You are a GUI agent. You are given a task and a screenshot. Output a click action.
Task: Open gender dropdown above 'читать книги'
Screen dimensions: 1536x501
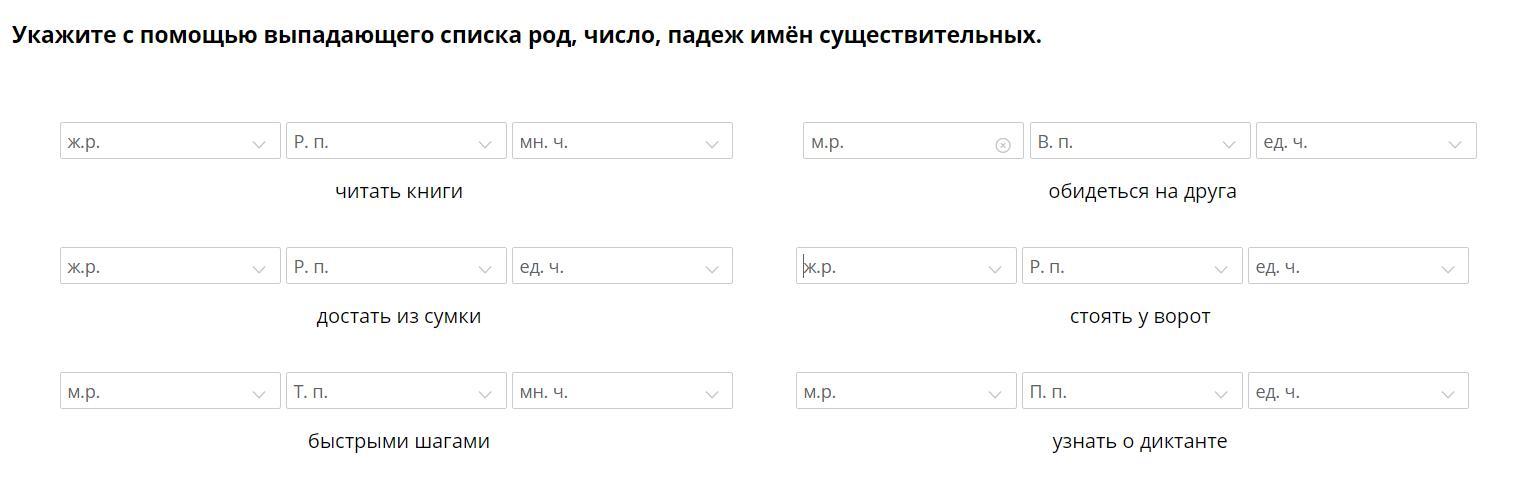pos(170,141)
